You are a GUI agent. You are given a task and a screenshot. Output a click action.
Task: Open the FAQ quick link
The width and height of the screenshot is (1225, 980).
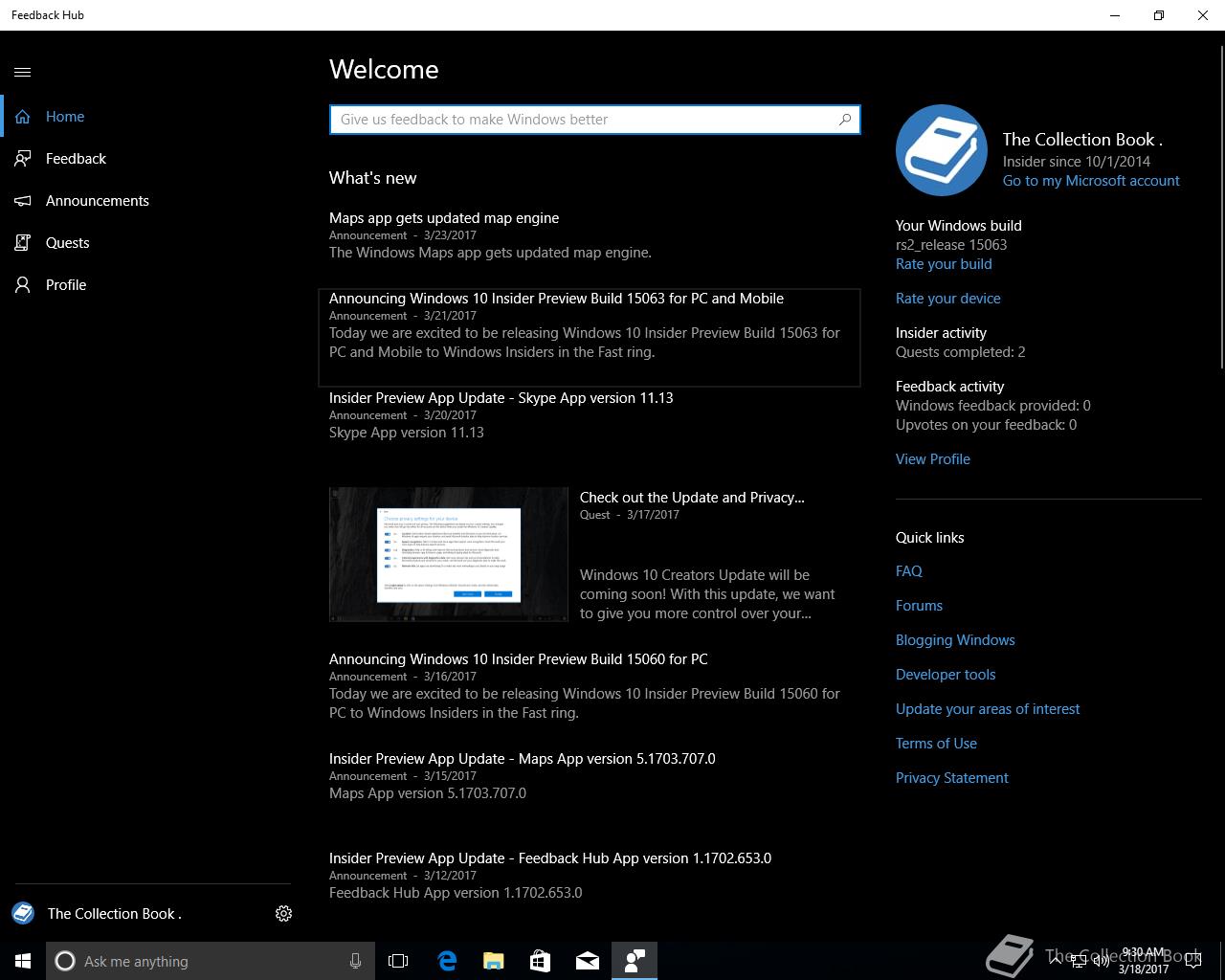pos(909,571)
